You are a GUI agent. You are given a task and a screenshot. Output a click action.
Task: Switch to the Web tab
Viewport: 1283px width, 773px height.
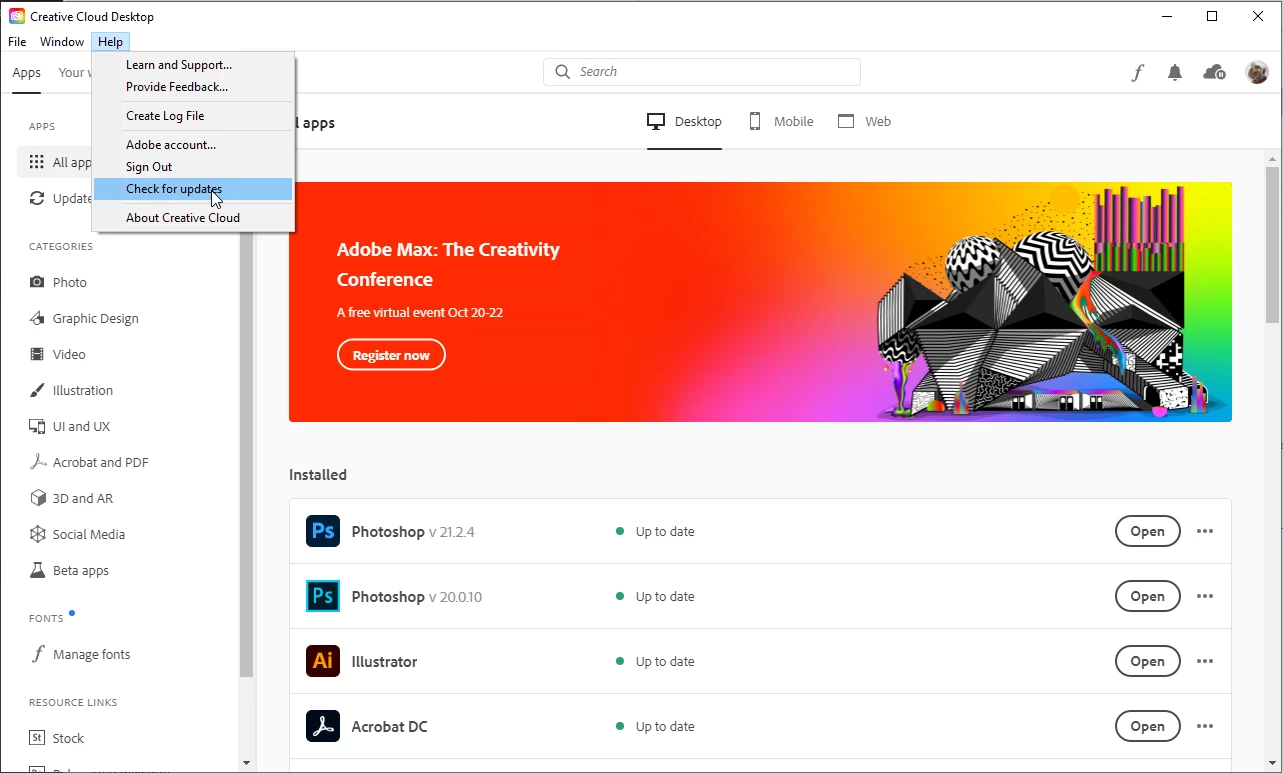point(864,122)
